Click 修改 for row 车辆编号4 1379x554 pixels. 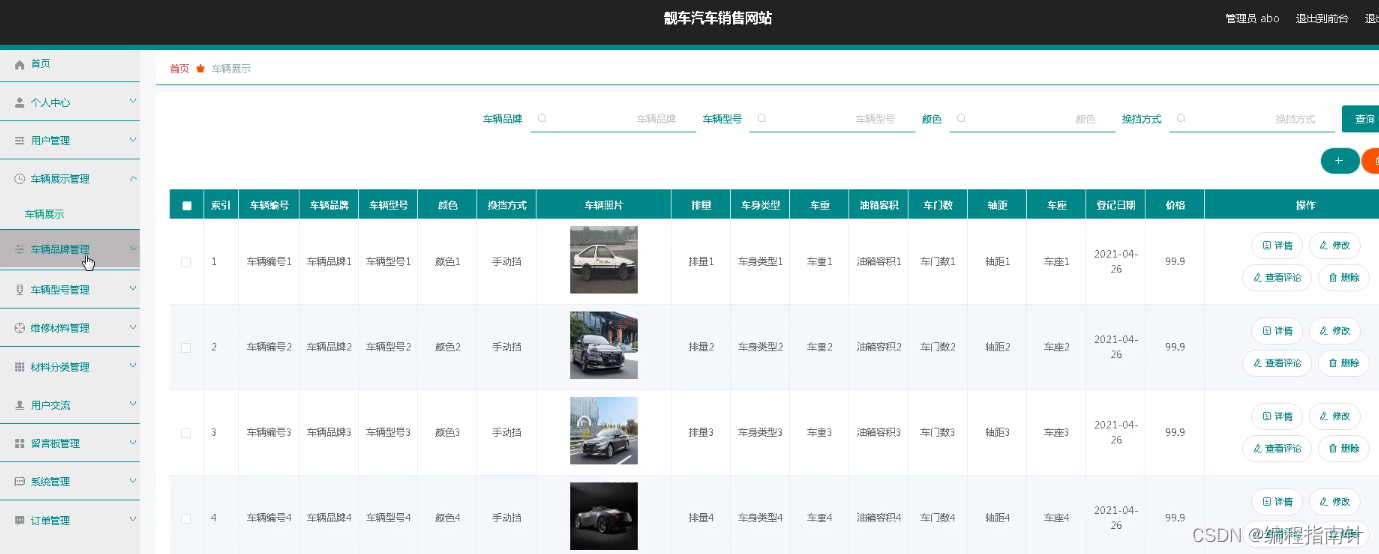1335,501
